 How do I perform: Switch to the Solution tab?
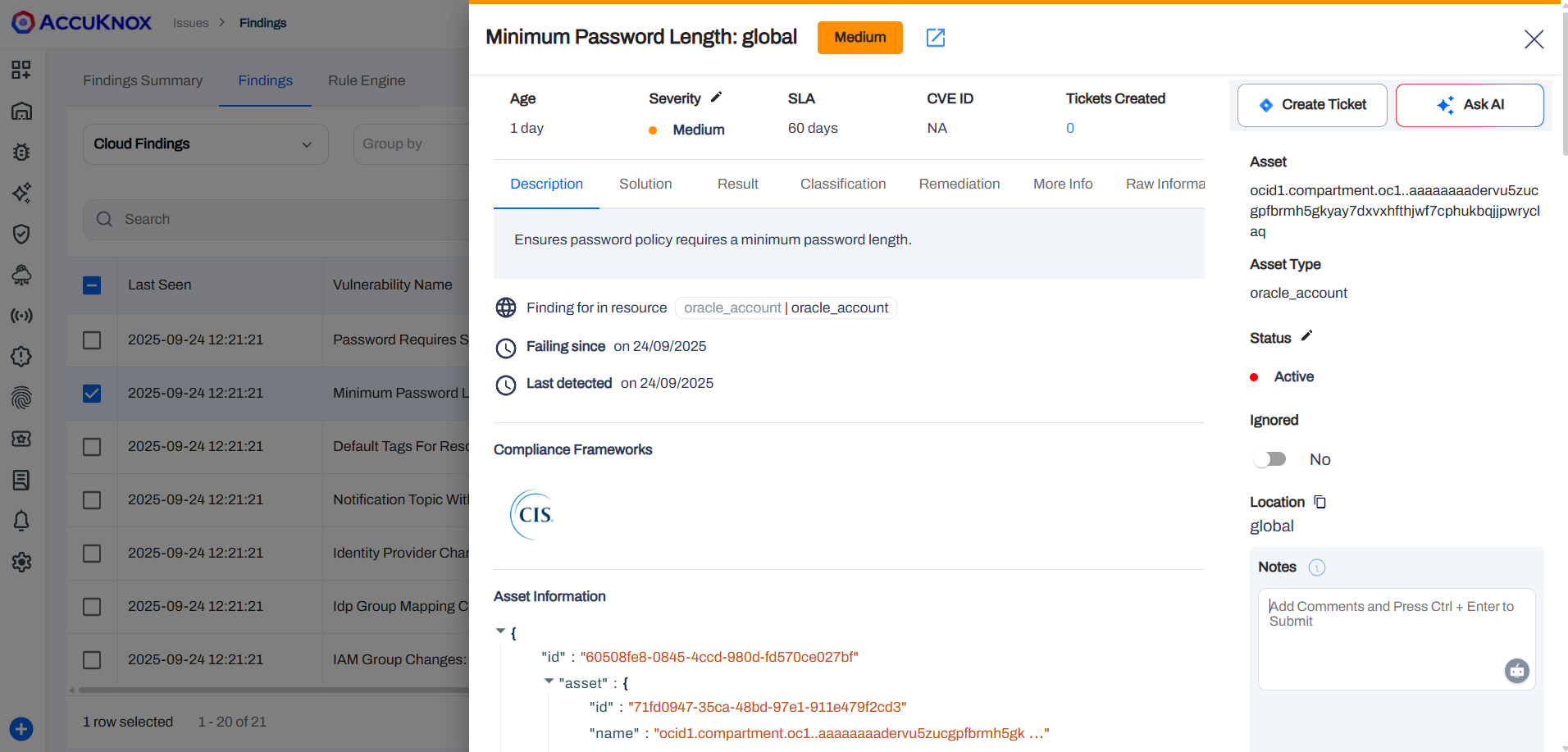click(645, 185)
